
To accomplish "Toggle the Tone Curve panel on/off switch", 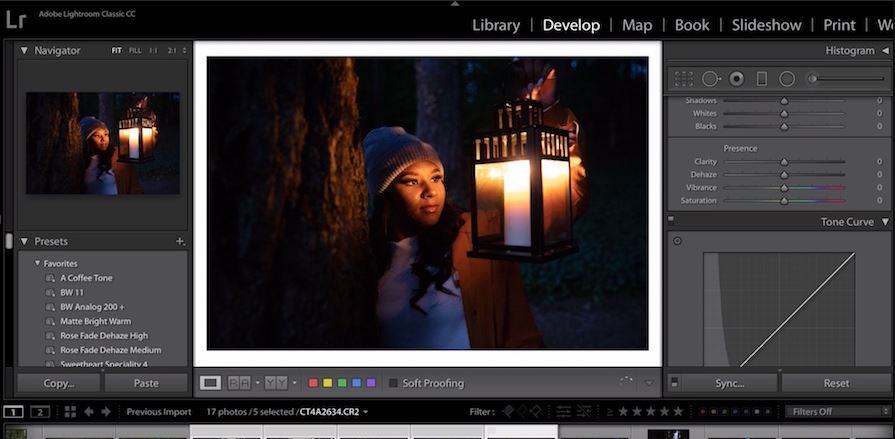I will (671, 218).
